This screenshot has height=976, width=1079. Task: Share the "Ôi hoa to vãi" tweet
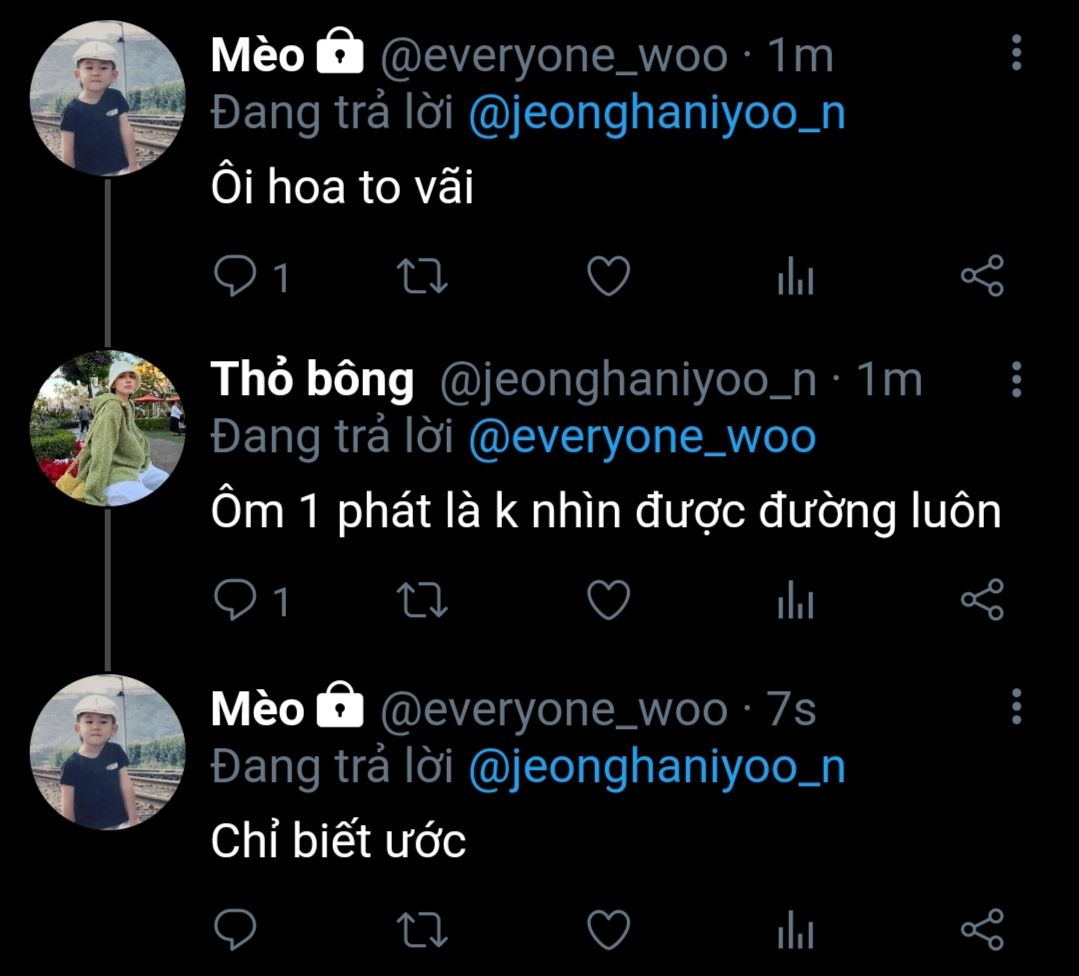pos(981,277)
